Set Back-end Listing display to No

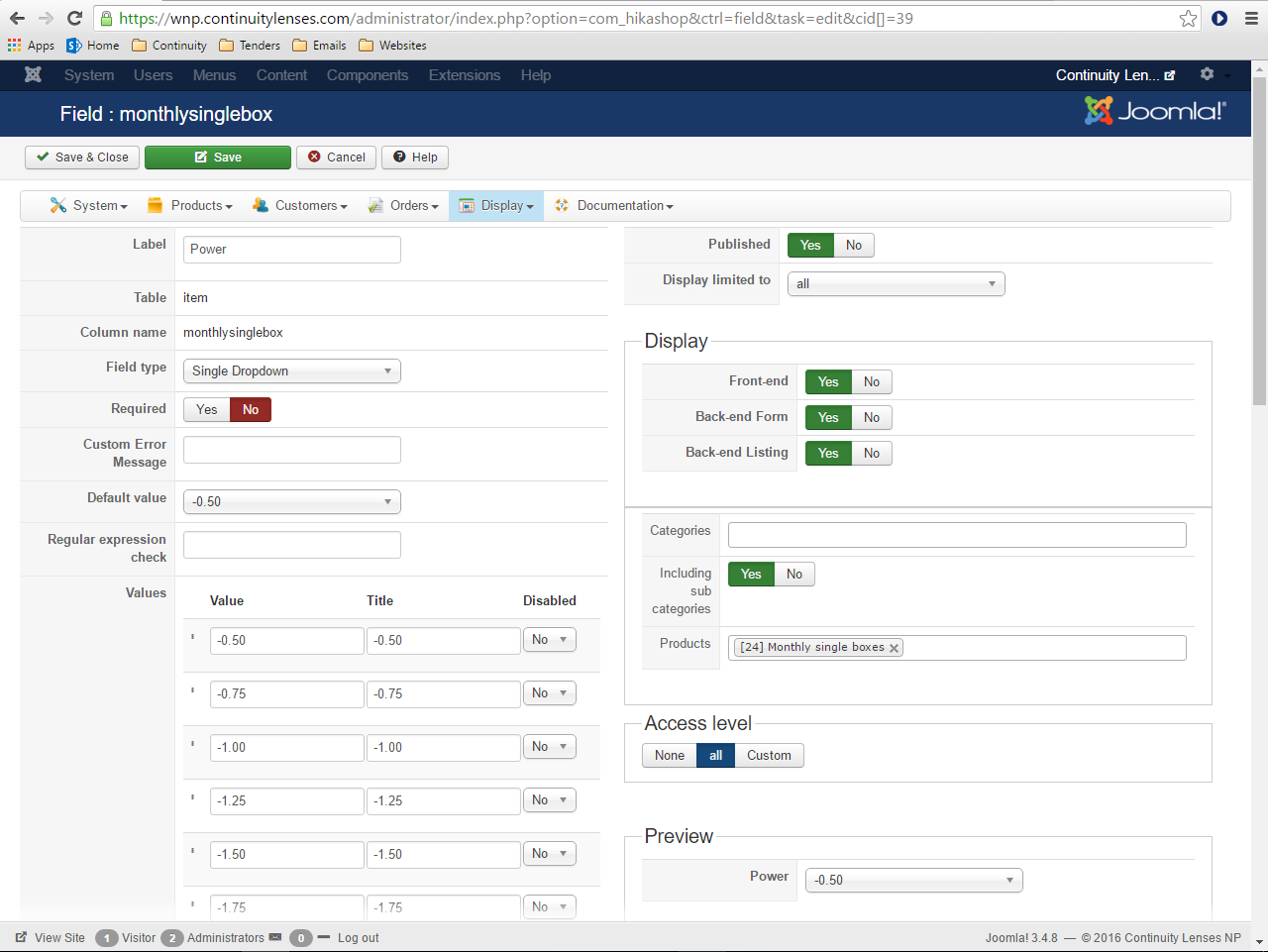(872, 453)
